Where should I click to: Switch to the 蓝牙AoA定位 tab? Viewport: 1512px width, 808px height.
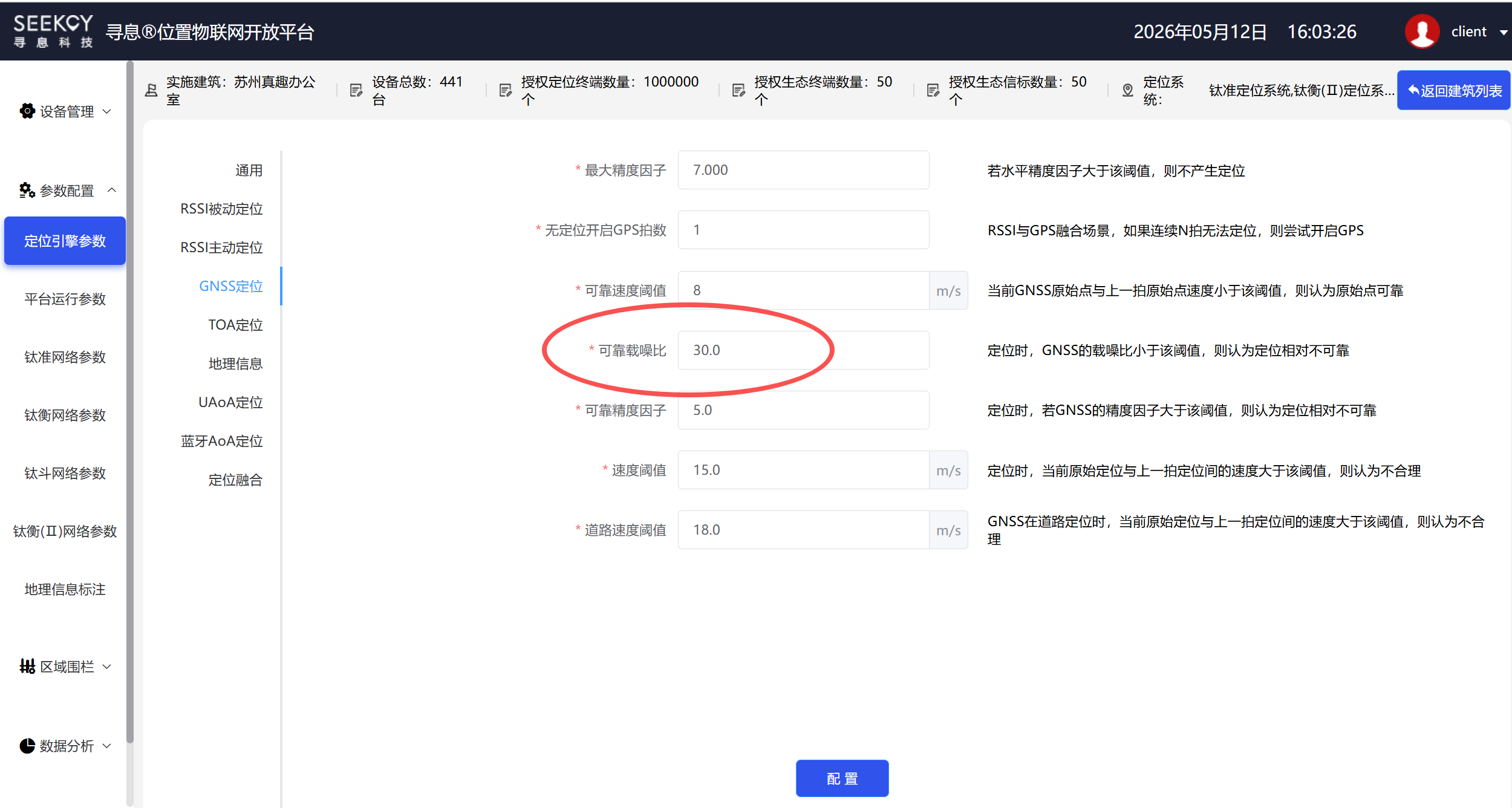221,441
